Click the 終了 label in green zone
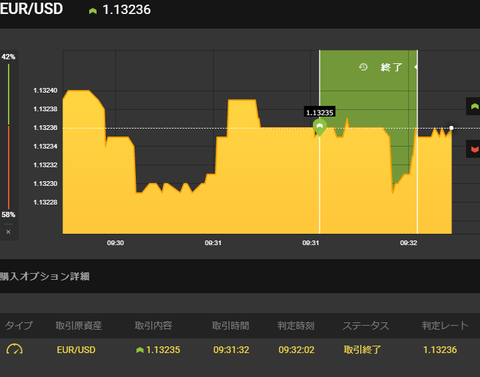 (392, 67)
